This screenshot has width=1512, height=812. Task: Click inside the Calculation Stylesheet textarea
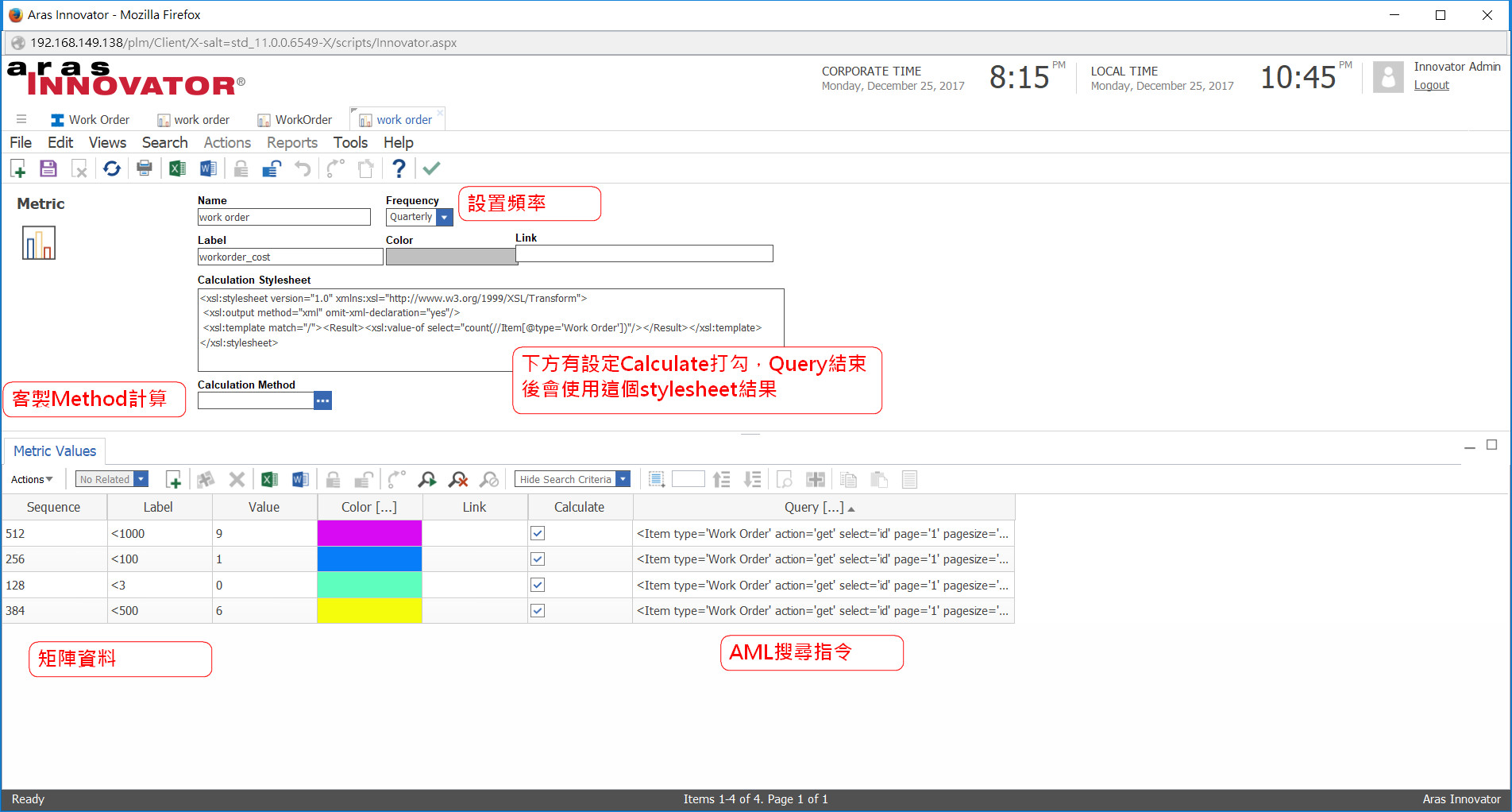tap(491, 330)
